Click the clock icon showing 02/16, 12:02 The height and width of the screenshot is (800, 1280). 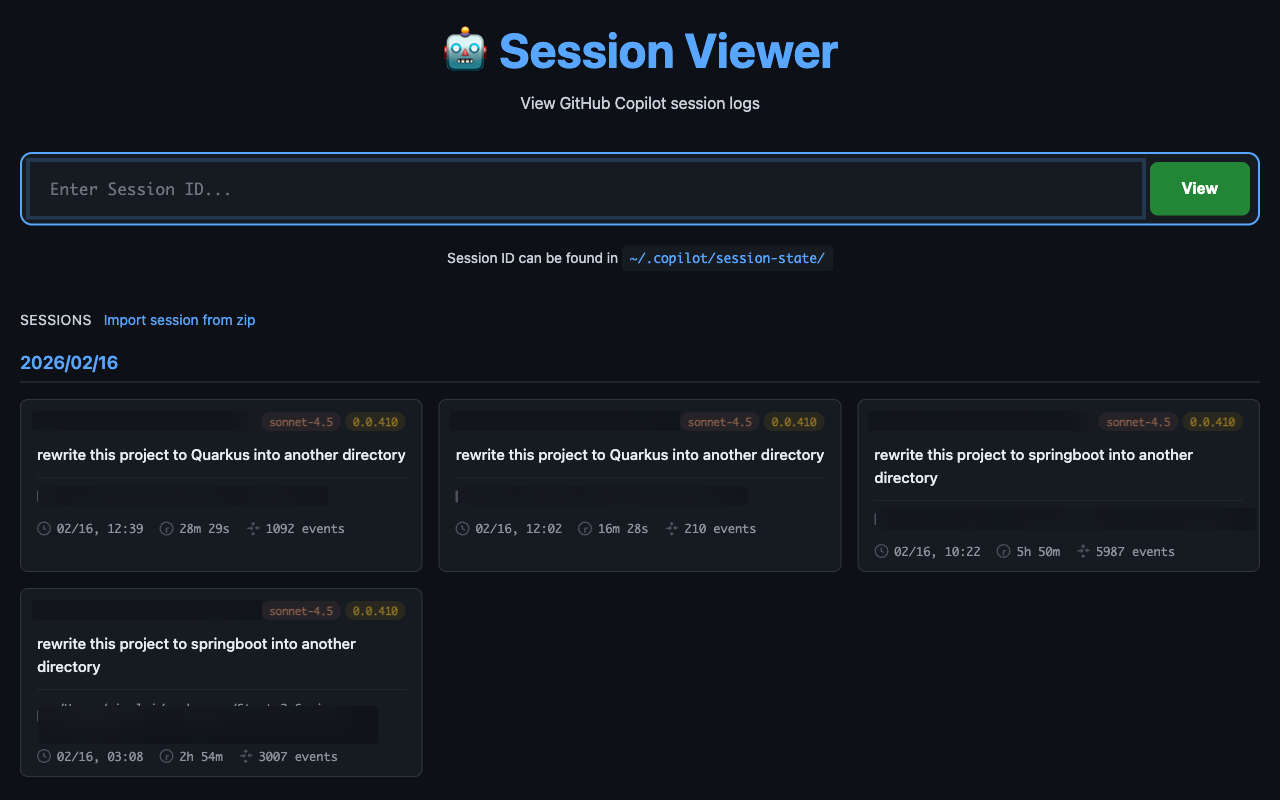pyautogui.click(x=463, y=528)
